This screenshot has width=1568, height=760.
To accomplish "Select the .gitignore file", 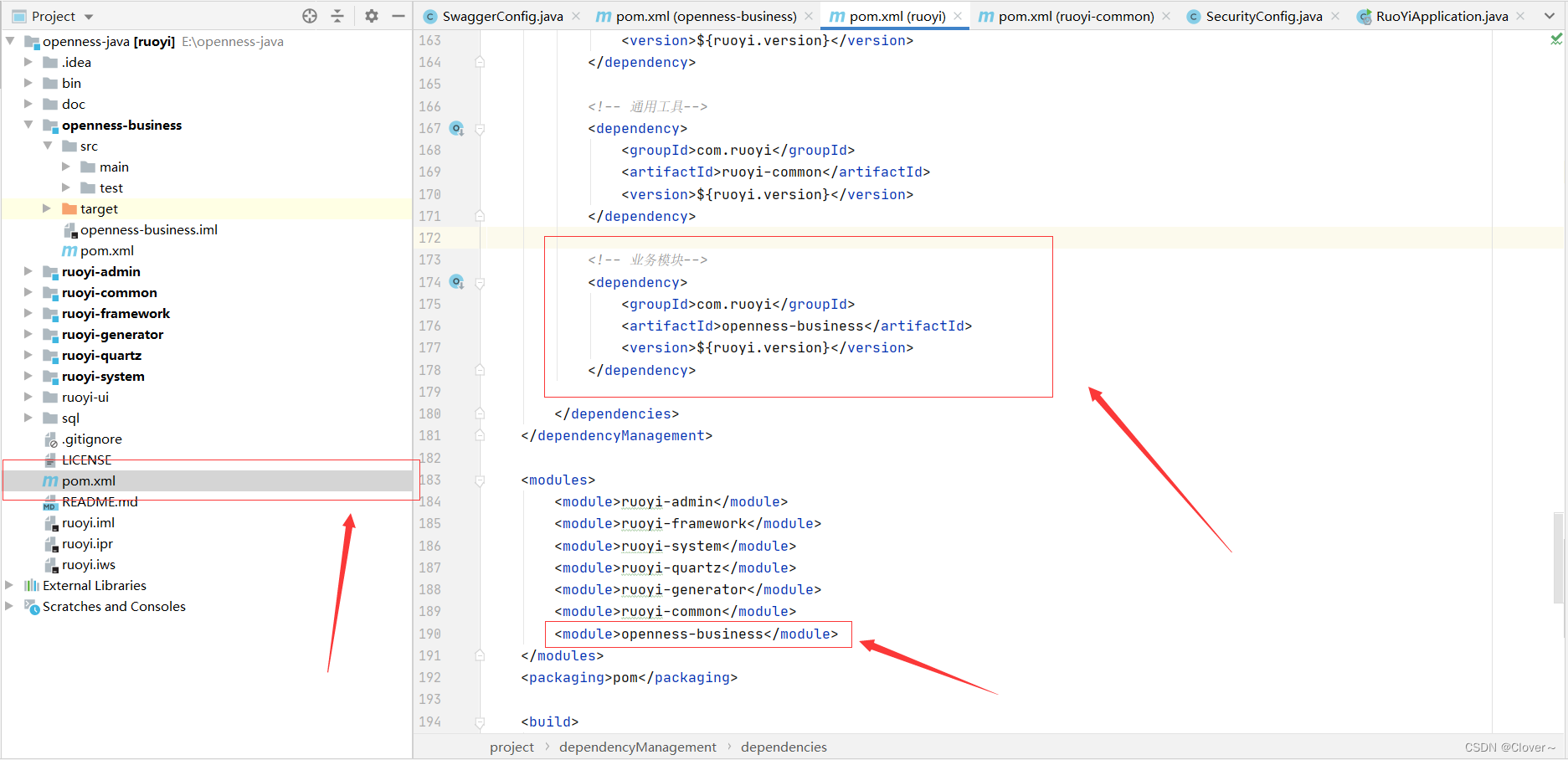I will pos(92,439).
